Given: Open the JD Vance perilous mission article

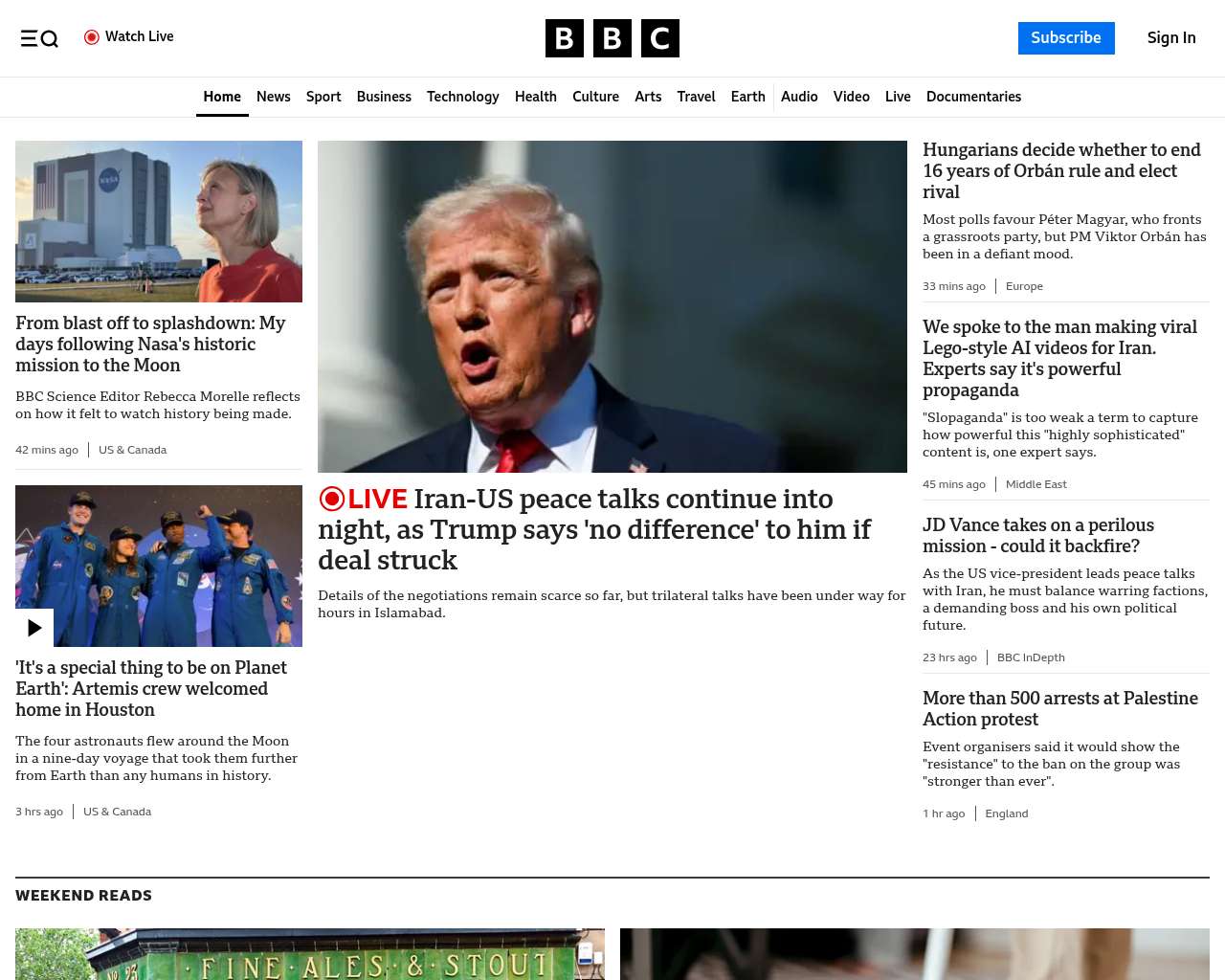Looking at the screenshot, I should click(1037, 535).
